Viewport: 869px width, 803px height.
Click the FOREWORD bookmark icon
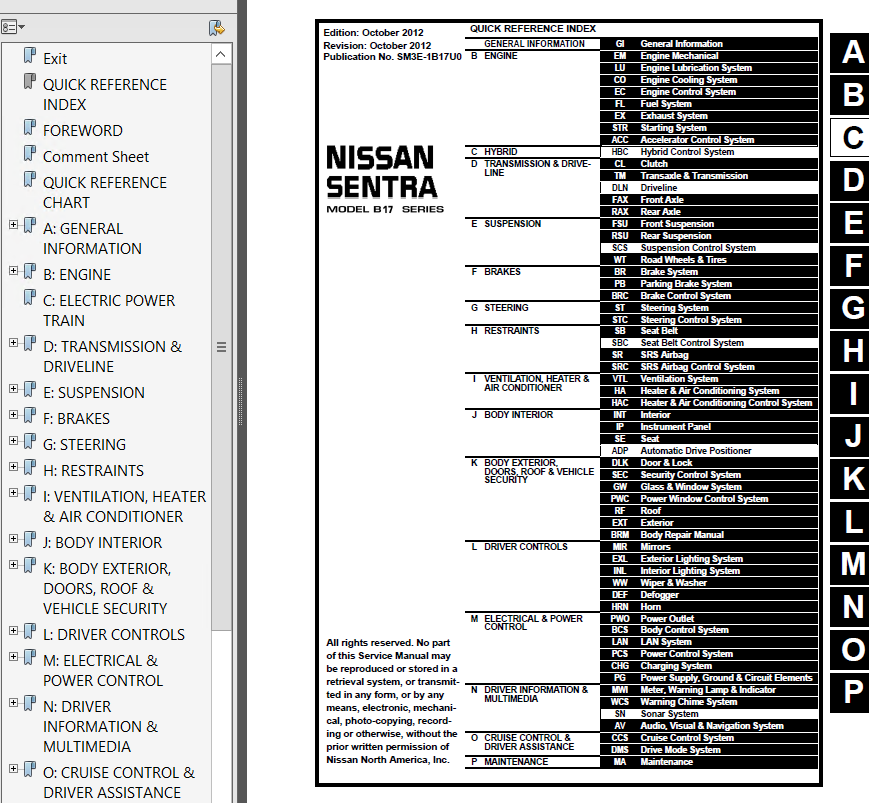point(30,127)
